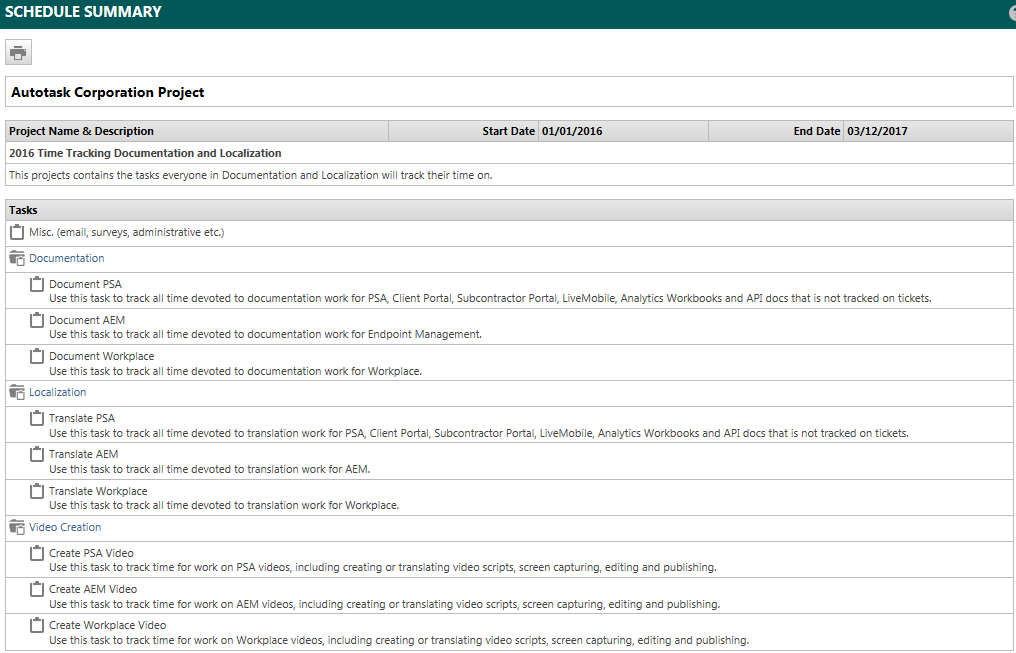Select the Translate Workplace task name
Viewport: 1016px width, 653px height.
coord(98,491)
